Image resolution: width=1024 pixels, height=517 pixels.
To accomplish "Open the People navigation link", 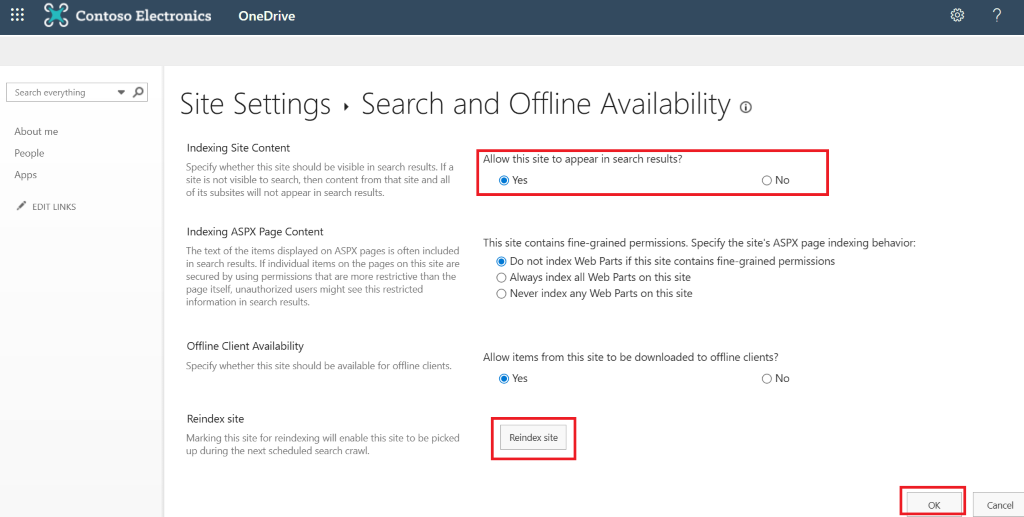I will (x=29, y=153).
